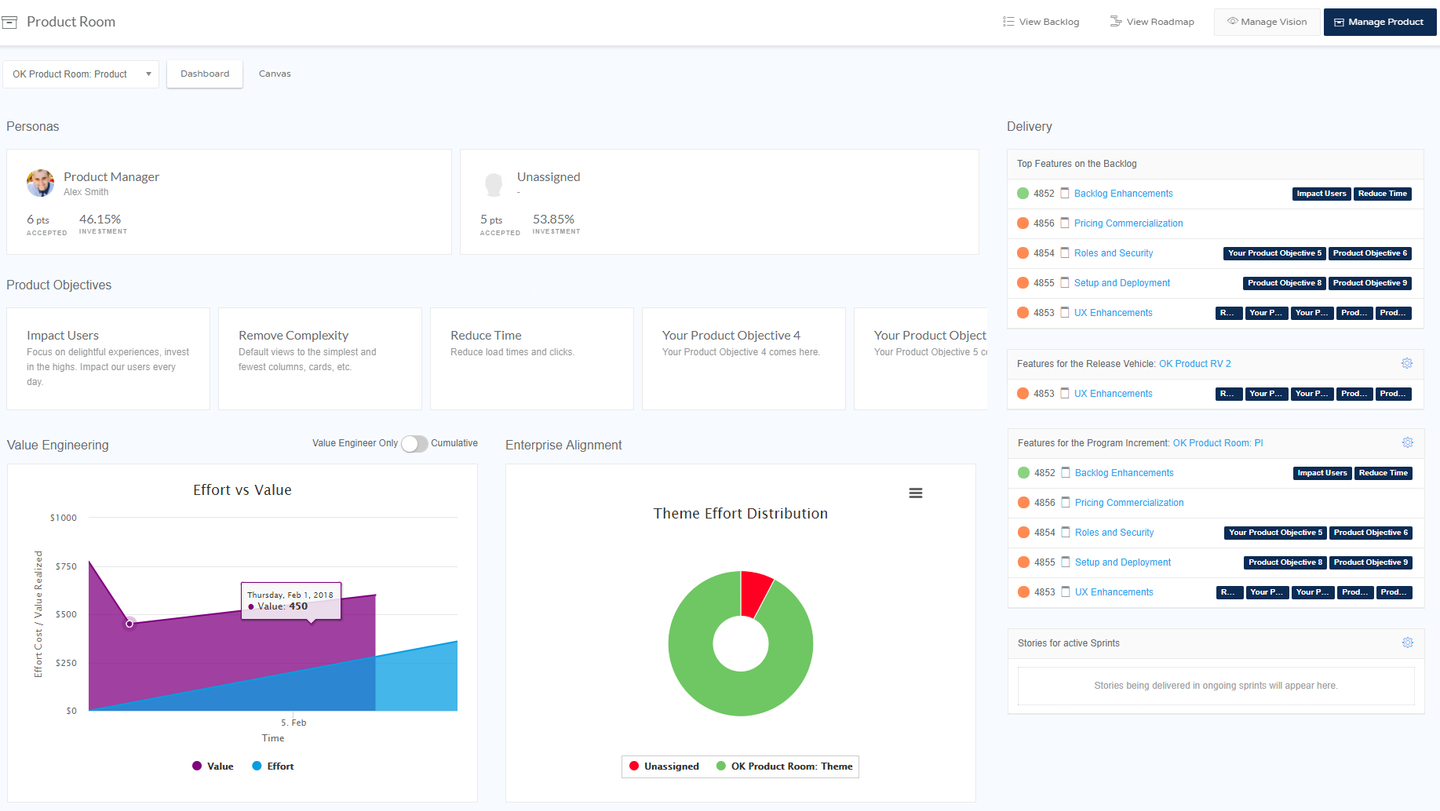Click the red Unassigned legend swatch
This screenshot has width=1440, height=811.
[x=633, y=767]
